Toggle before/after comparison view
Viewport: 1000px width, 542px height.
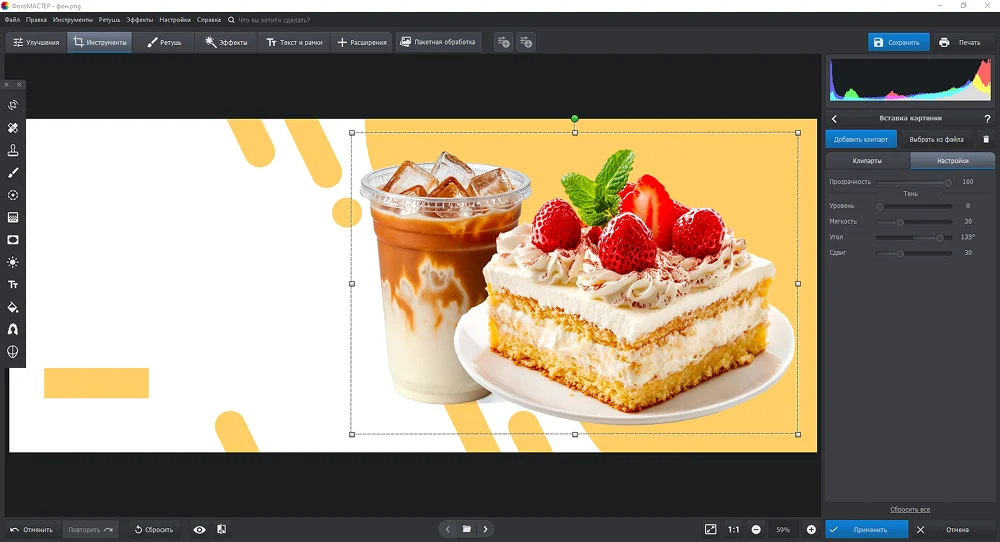221,529
